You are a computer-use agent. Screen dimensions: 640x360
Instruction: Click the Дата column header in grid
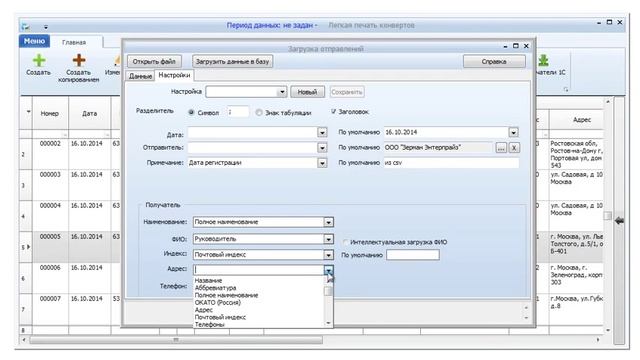point(89,114)
